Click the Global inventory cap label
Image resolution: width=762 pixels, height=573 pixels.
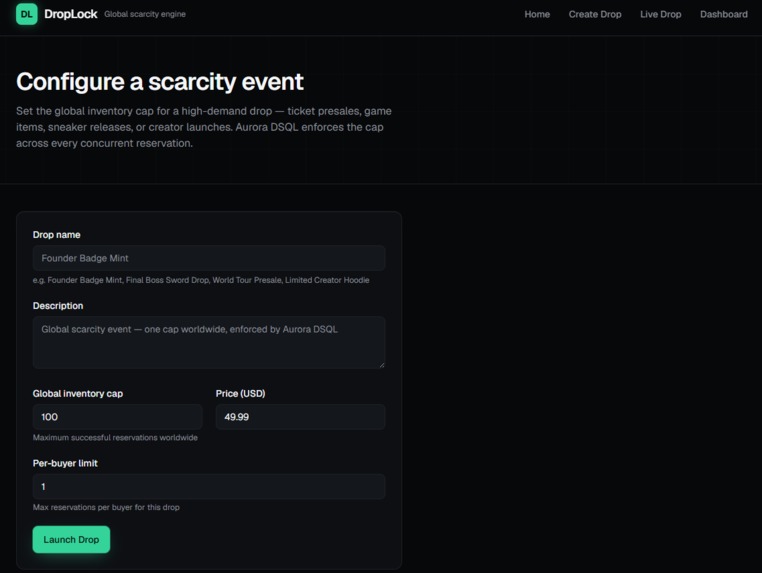(x=78, y=394)
